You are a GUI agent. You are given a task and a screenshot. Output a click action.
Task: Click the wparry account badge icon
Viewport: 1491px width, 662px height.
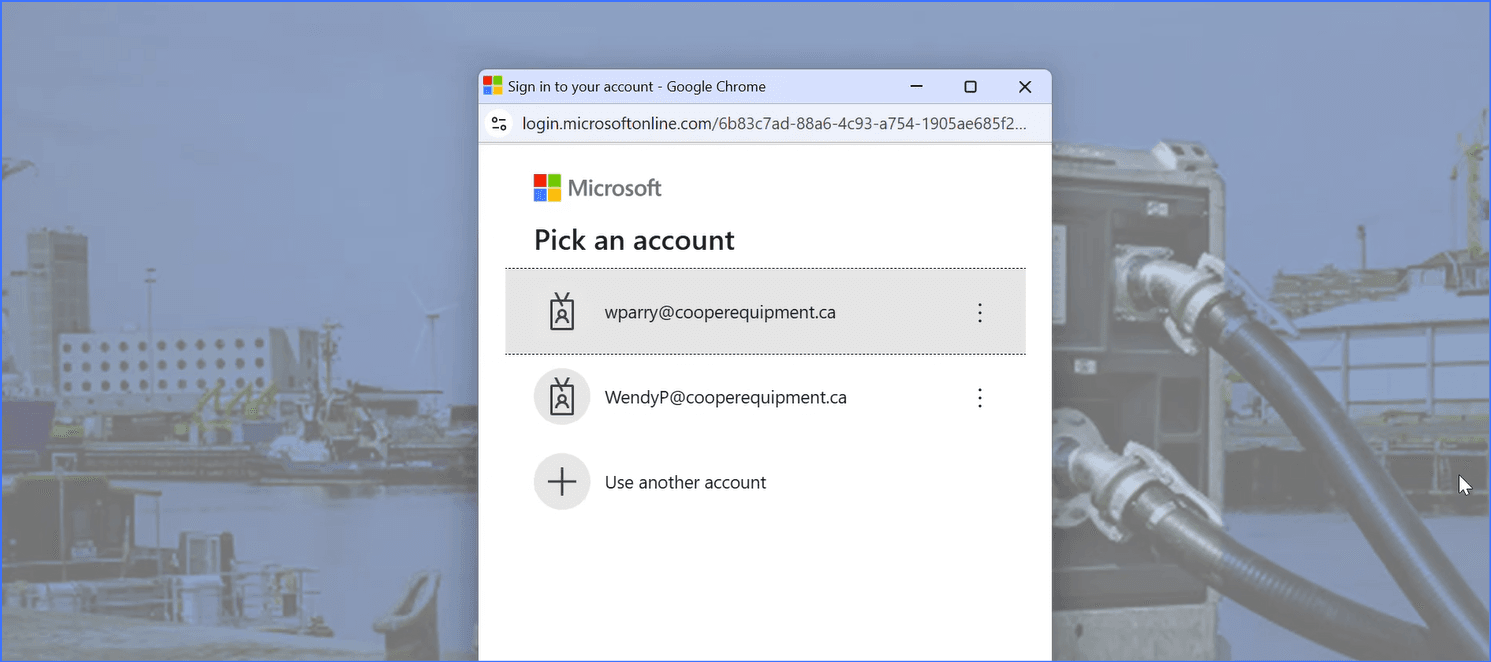(562, 312)
